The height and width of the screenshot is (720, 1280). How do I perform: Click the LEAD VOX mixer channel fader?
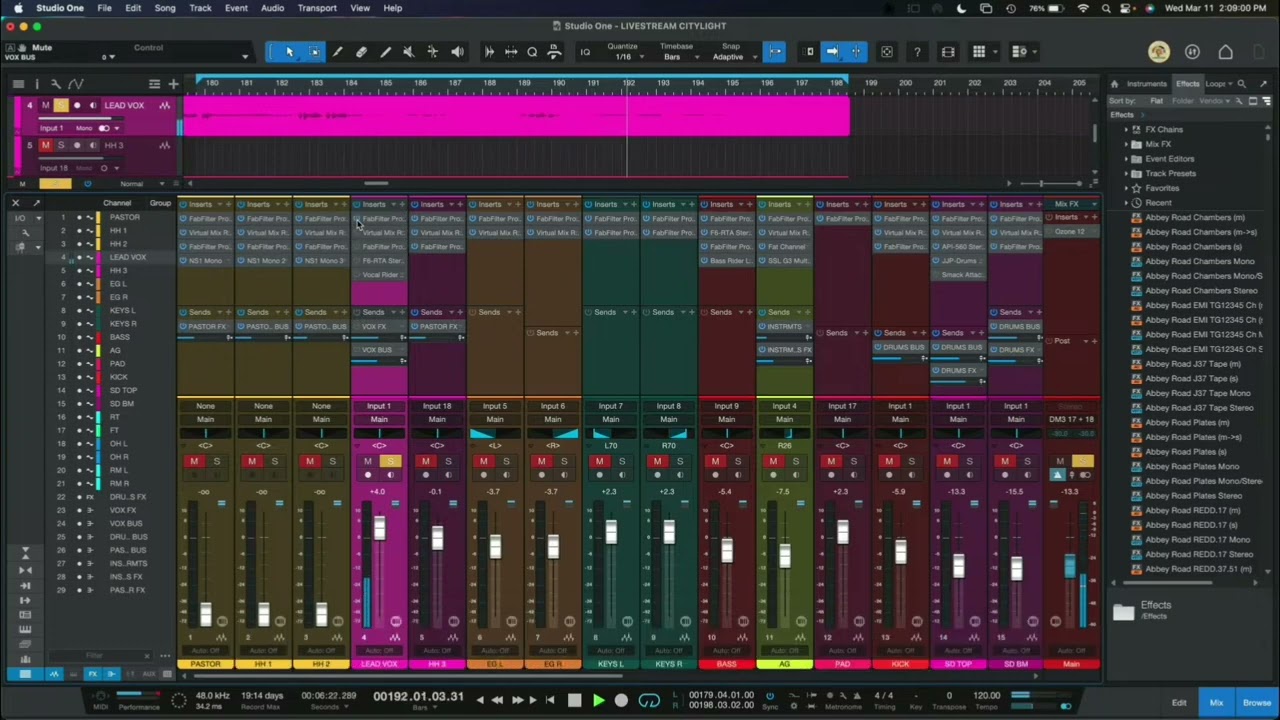(x=379, y=529)
